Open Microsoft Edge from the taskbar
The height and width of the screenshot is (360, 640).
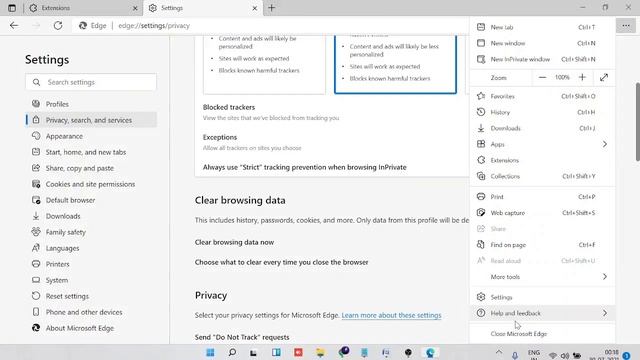pos(430,353)
